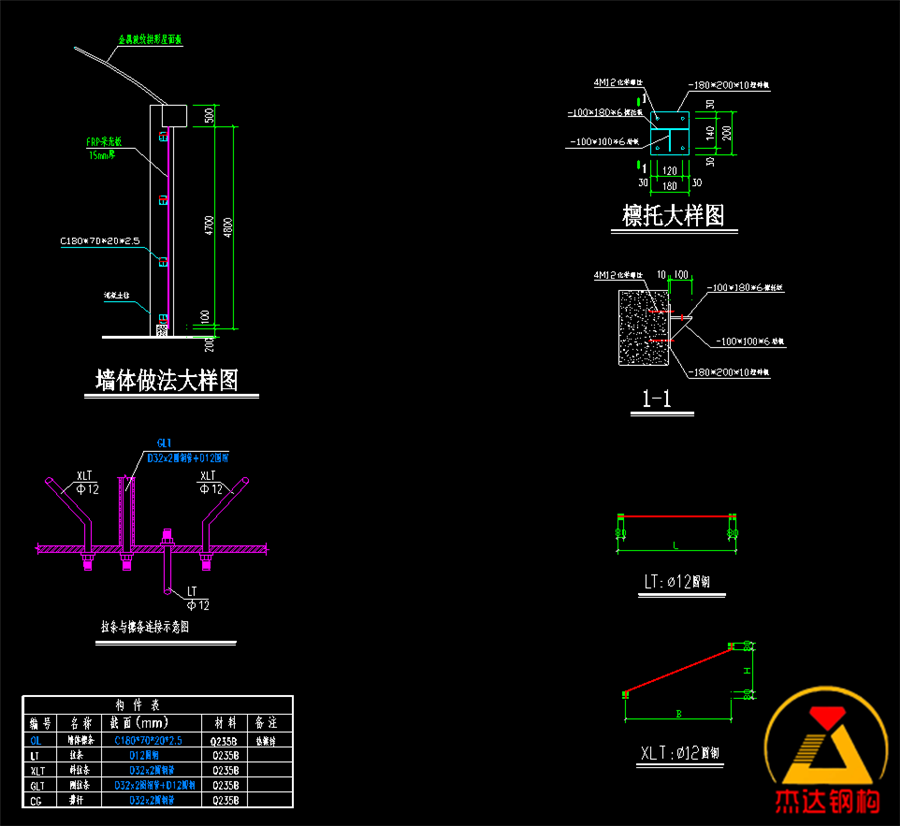
Task: Click the 材料 column header
Action: 225,723
